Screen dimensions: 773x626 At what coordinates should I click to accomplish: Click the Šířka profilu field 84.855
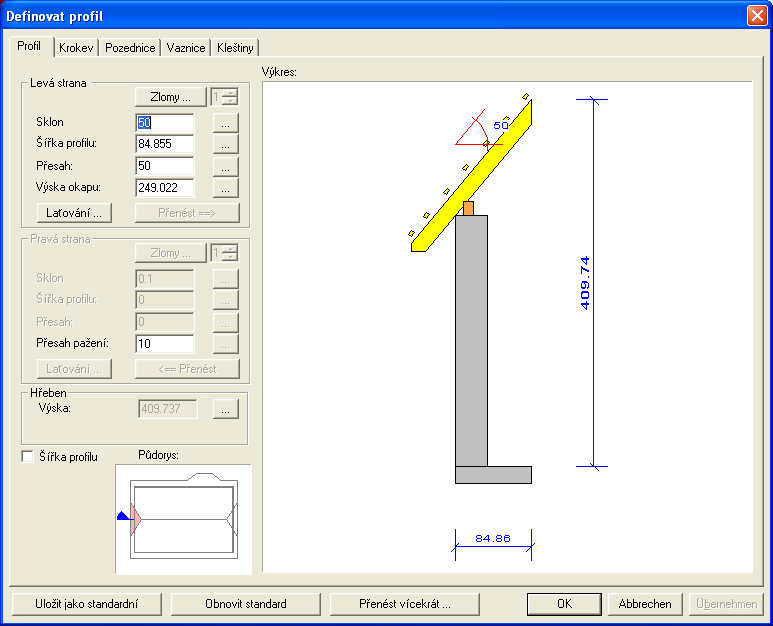tap(165, 144)
